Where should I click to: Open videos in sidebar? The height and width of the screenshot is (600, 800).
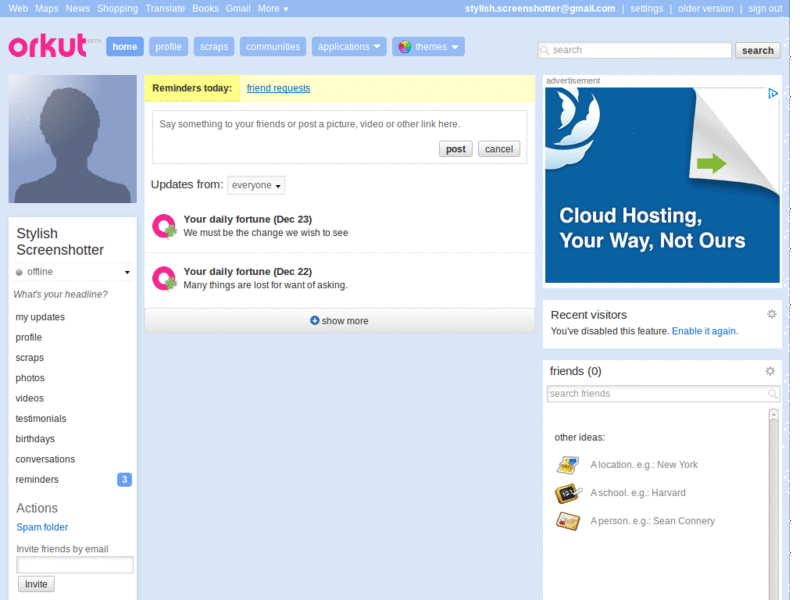pos(30,398)
